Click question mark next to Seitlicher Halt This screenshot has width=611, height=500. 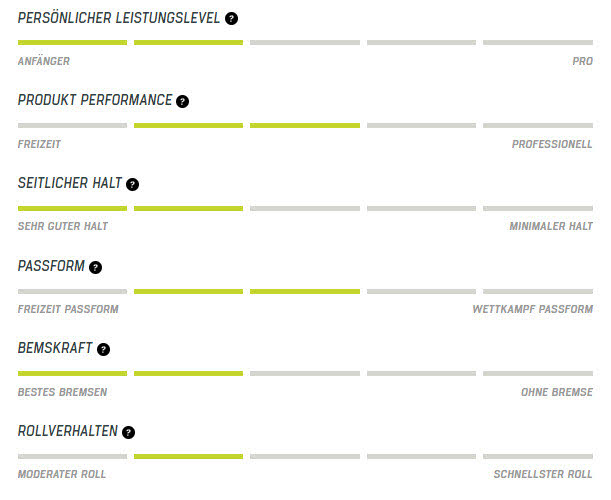coord(132,184)
